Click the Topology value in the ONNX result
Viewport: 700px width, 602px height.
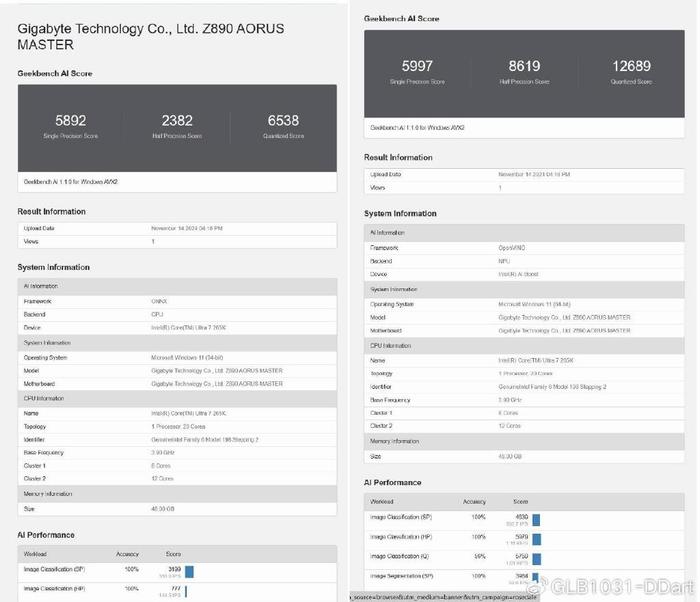pyautogui.click(x=178, y=426)
